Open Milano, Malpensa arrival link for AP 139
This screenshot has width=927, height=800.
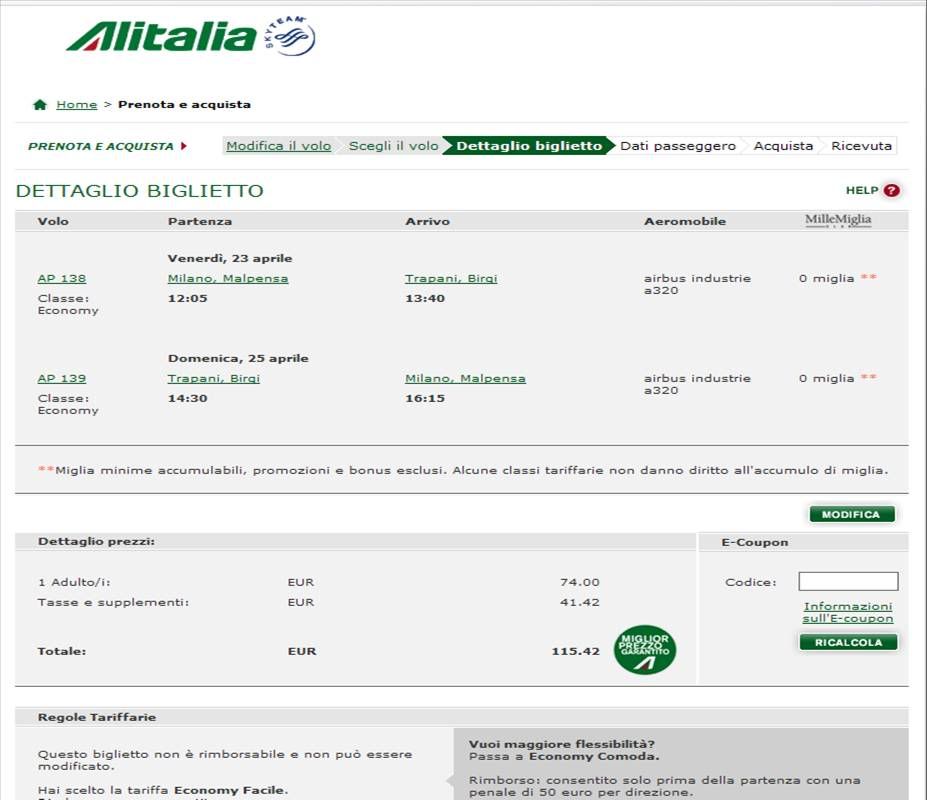pos(465,378)
